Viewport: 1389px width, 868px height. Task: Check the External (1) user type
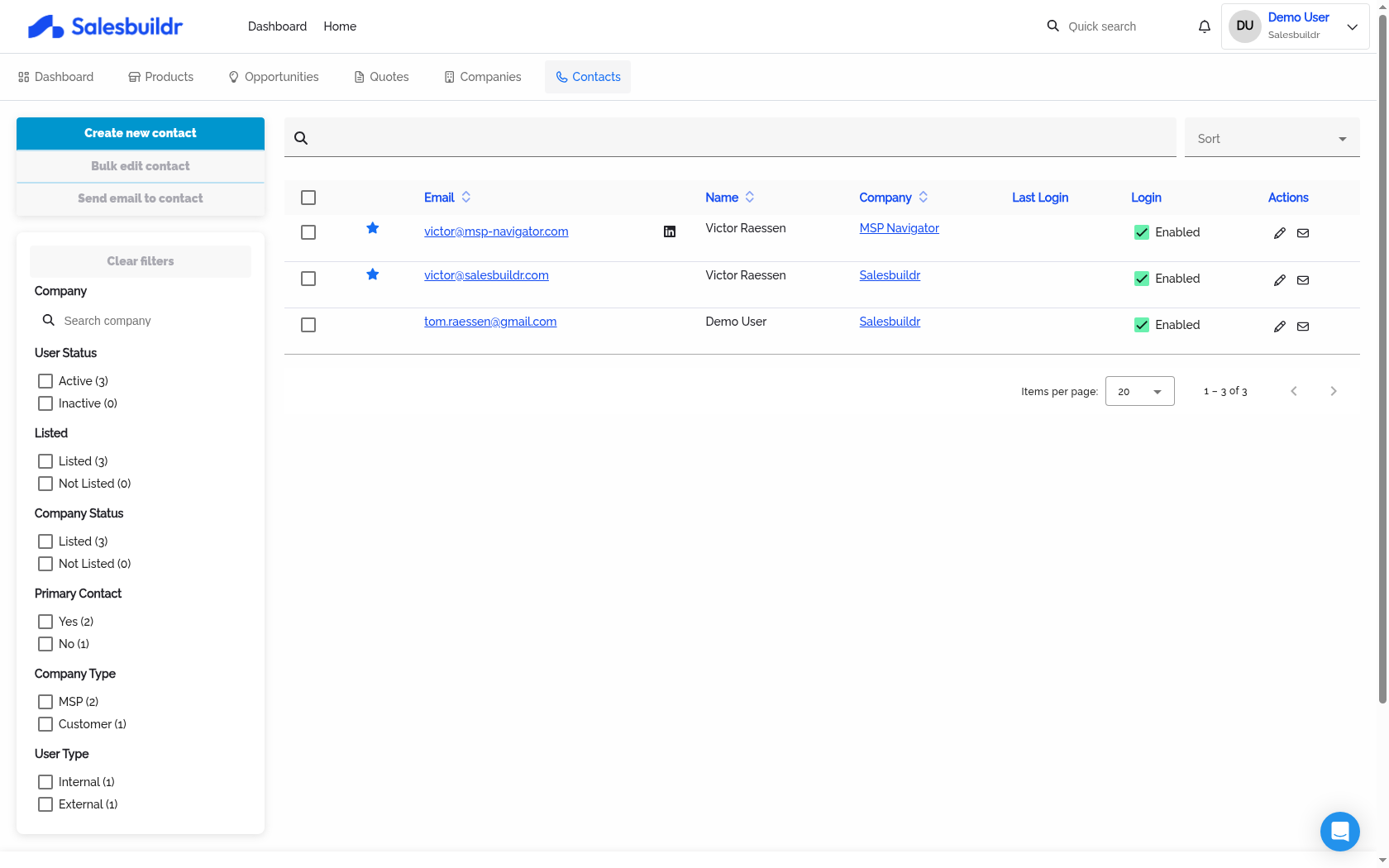[x=45, y=804]
